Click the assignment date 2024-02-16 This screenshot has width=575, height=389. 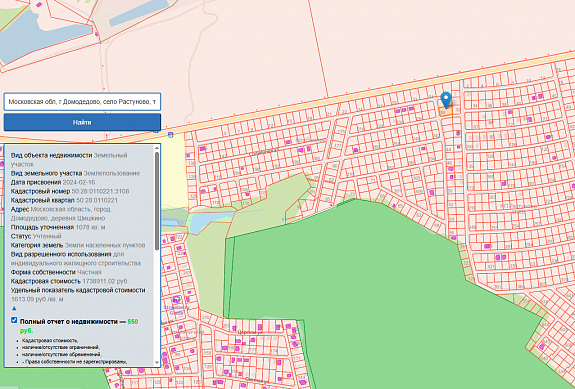point(79,182)
